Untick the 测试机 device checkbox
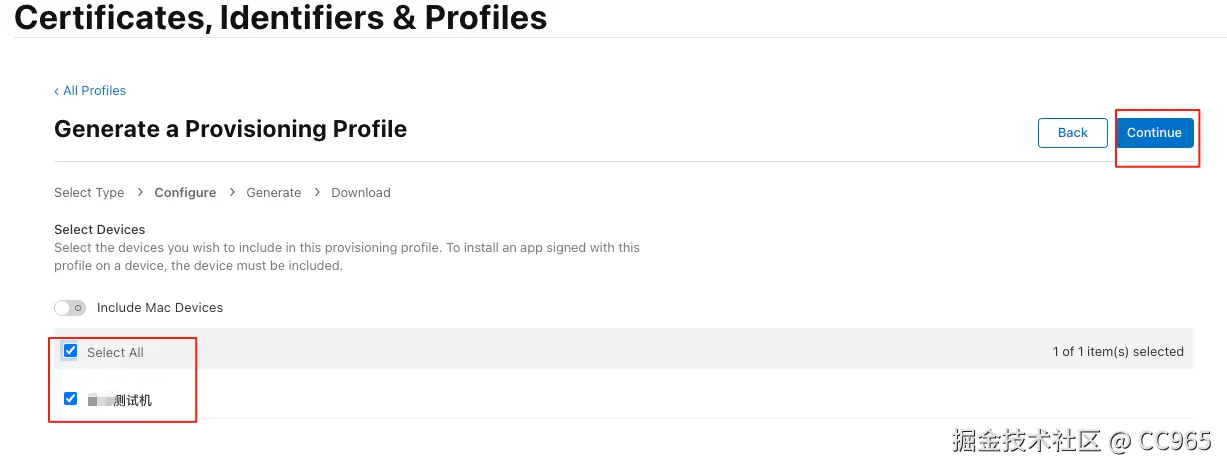Image resolution: width=1227 pixels, height=470 pixels. point(70,399)
